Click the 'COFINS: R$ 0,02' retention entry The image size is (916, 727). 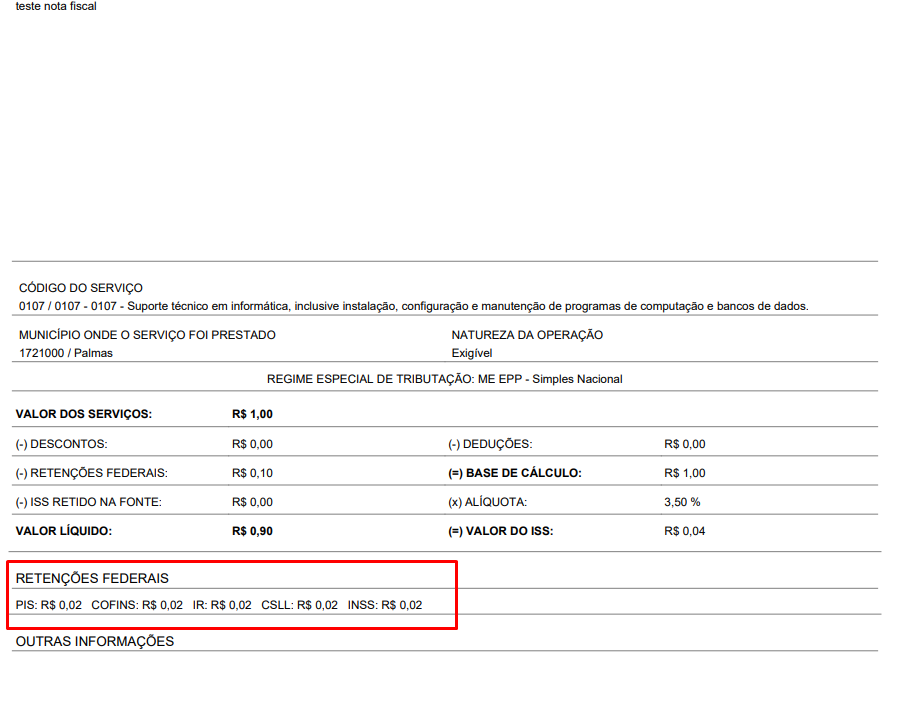pos(137,605)
